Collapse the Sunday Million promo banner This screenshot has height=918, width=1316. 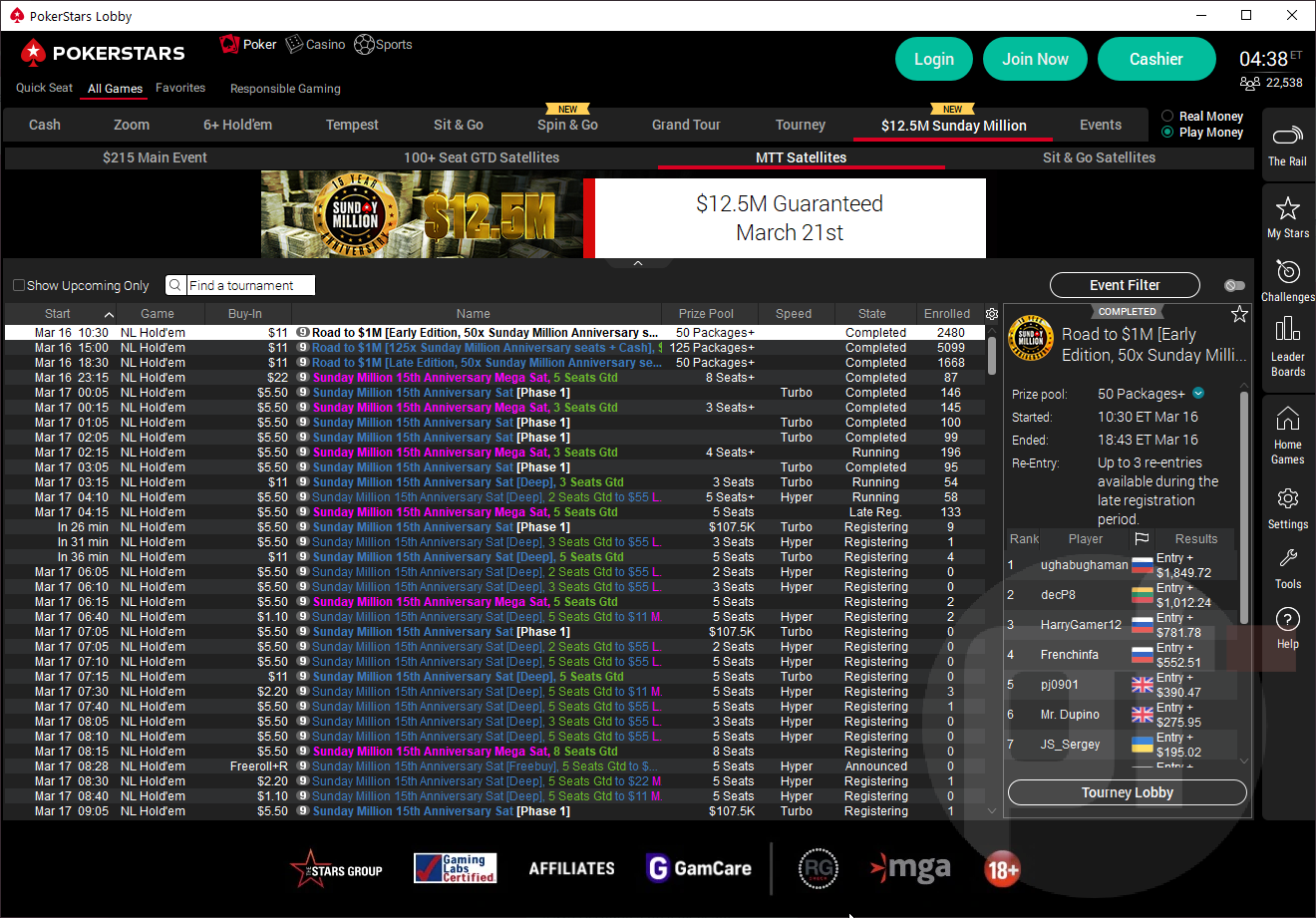tap(638, 263)
